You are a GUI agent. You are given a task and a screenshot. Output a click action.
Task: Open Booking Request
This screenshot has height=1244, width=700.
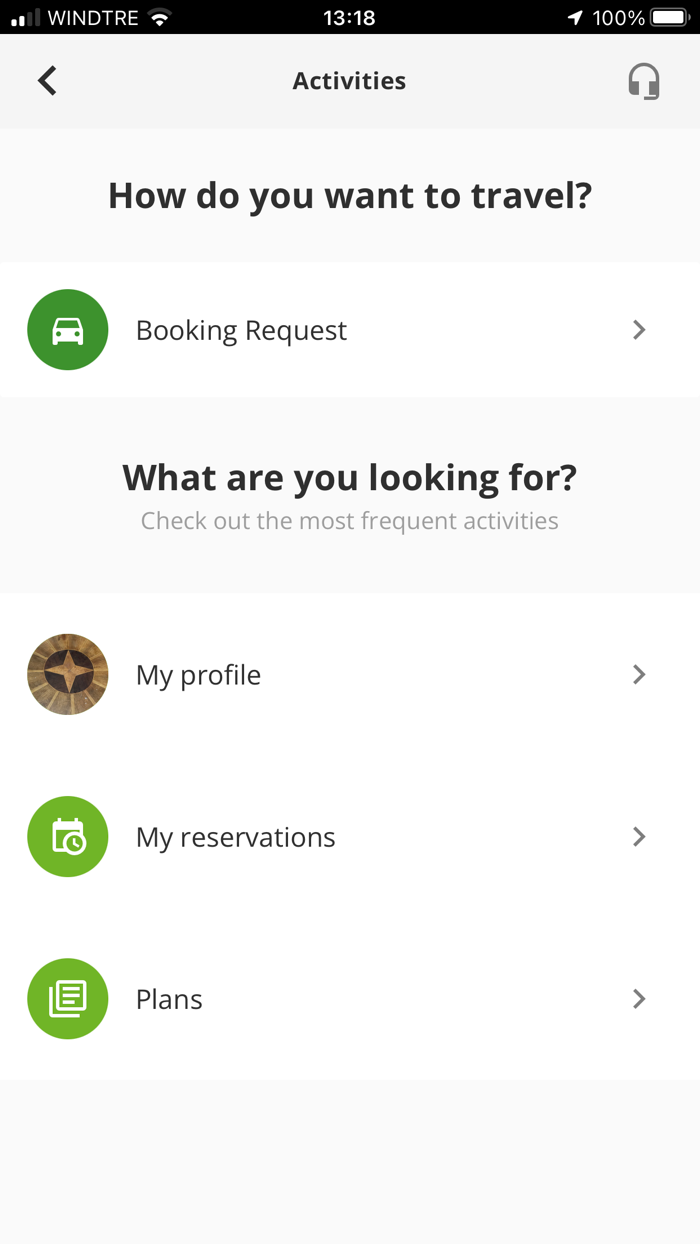pyautogui.click(x=241, y=330)
